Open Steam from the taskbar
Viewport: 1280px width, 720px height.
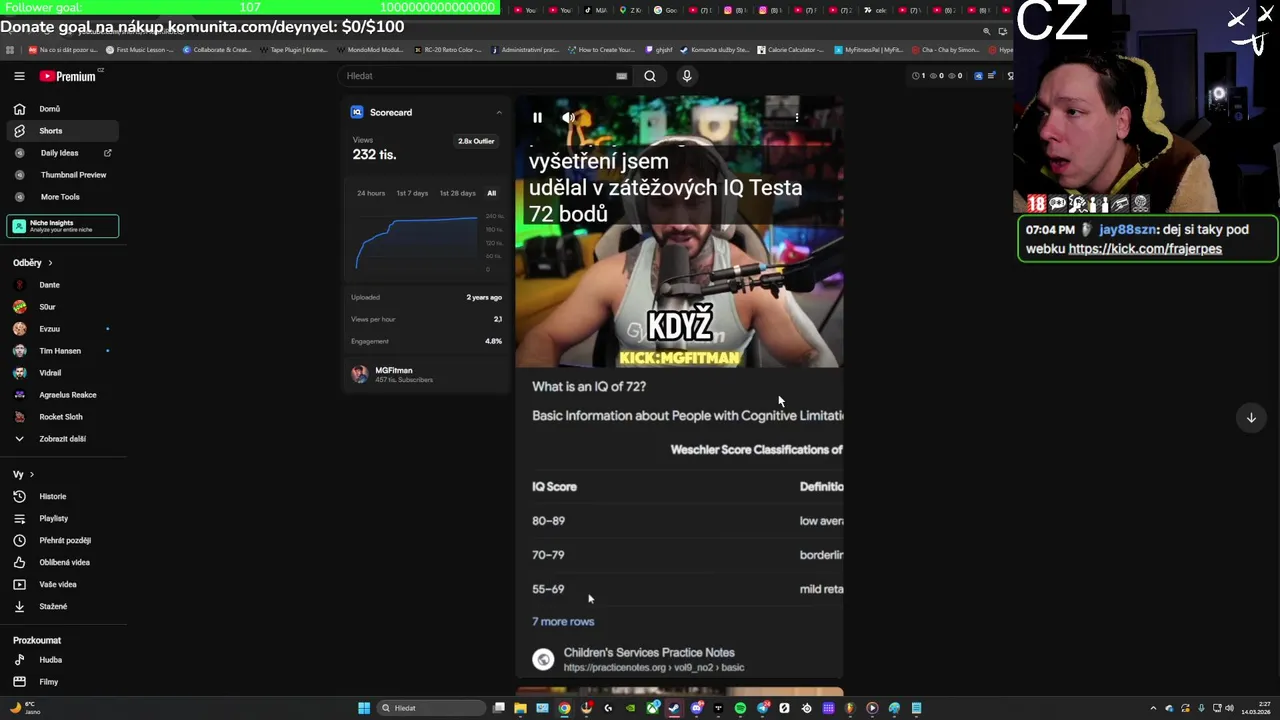(x=674, y=708)
